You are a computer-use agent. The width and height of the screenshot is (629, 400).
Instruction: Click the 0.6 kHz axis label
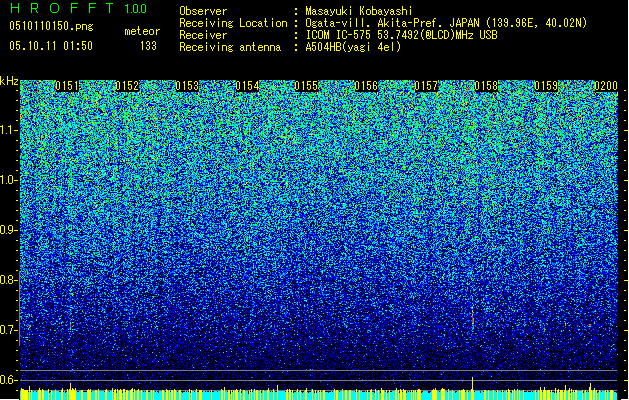point(7,380)
